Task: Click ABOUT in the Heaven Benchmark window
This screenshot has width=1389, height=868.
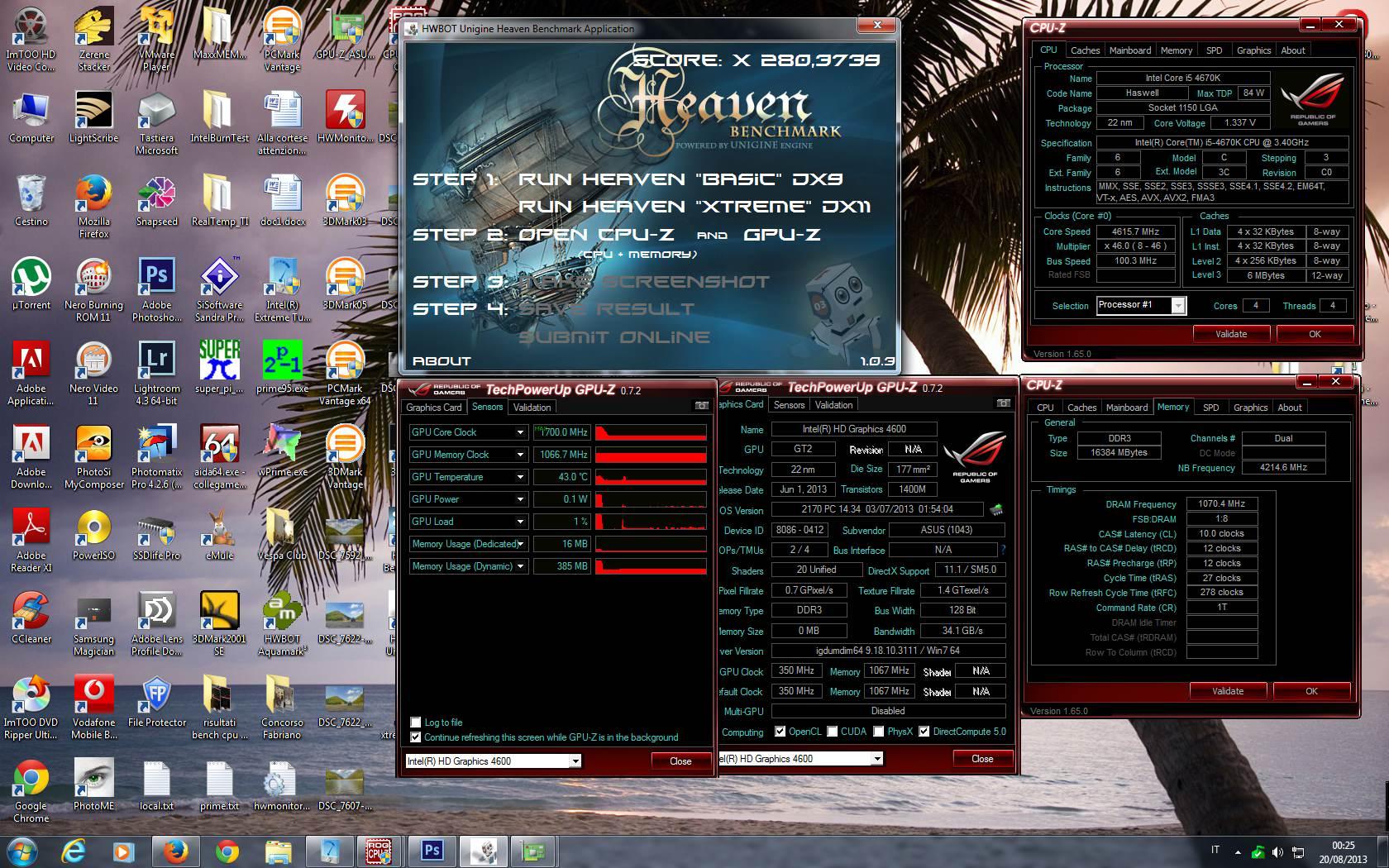Action: pos(442,361)
